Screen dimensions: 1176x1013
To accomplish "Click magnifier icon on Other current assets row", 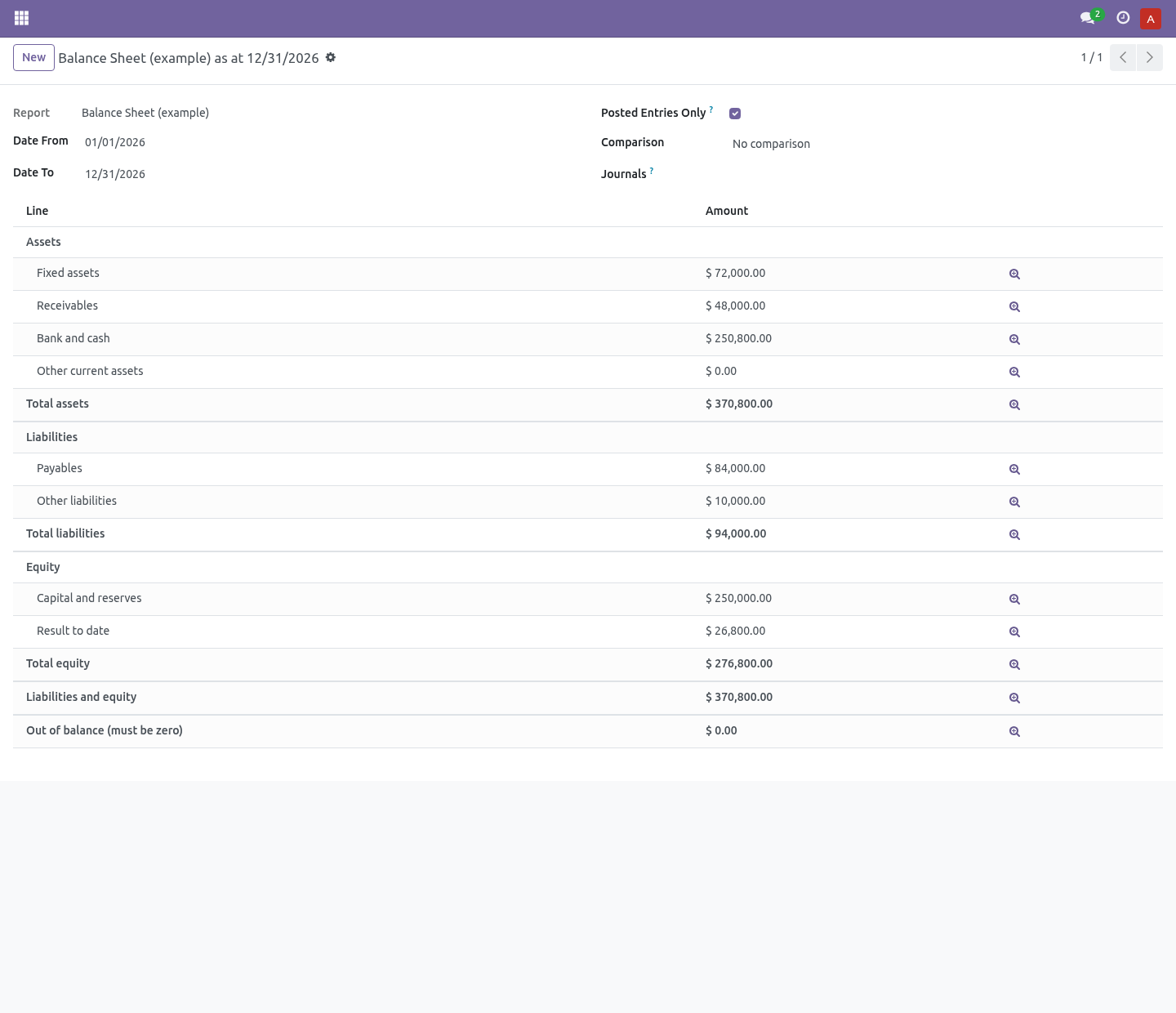I will (1014, 373).
